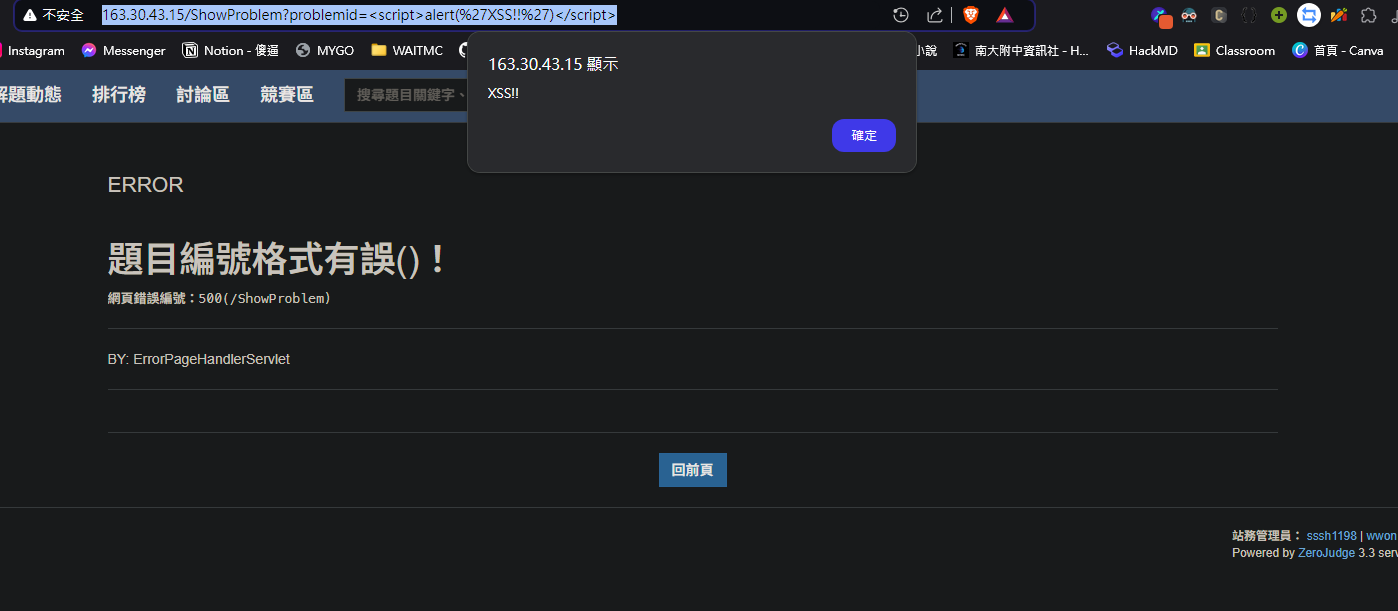Screen dimensions: 1398x611
Task: Click the 搜尋題目關鍵字 search field
Action: (407, 95)
